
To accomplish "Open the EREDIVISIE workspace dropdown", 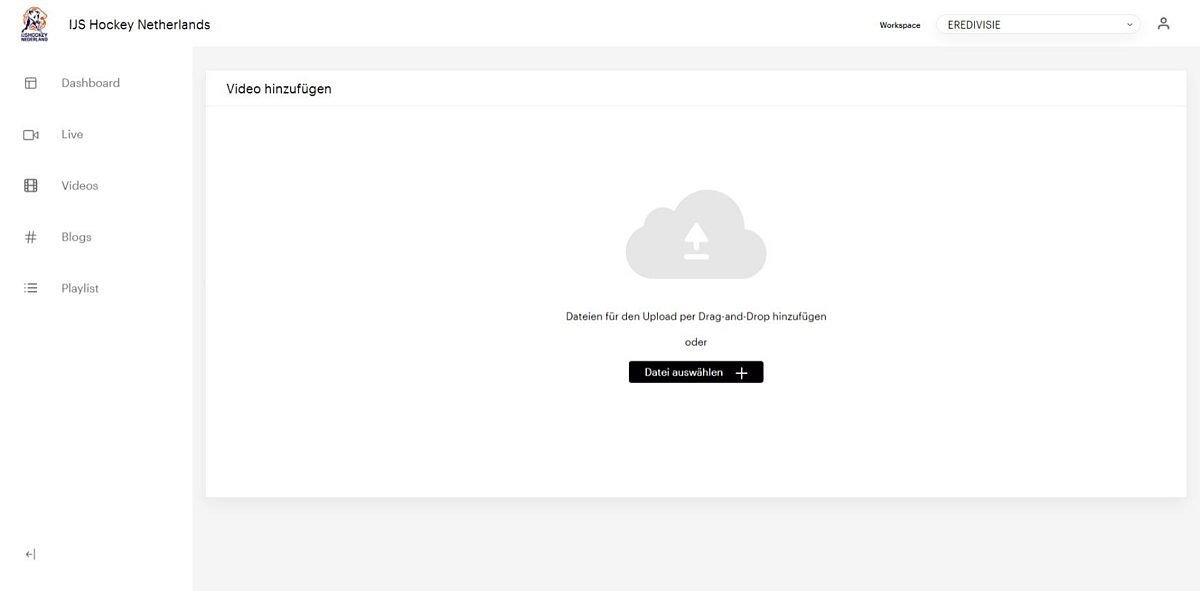I will (x=1037, y=23).
